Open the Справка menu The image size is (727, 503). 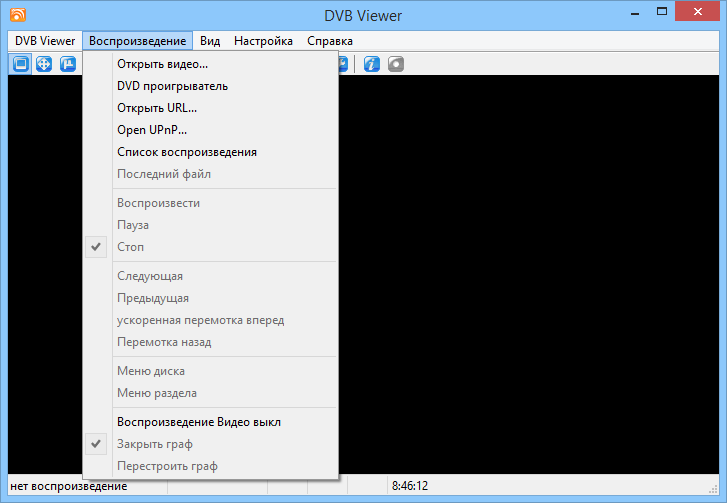point(330,41)
